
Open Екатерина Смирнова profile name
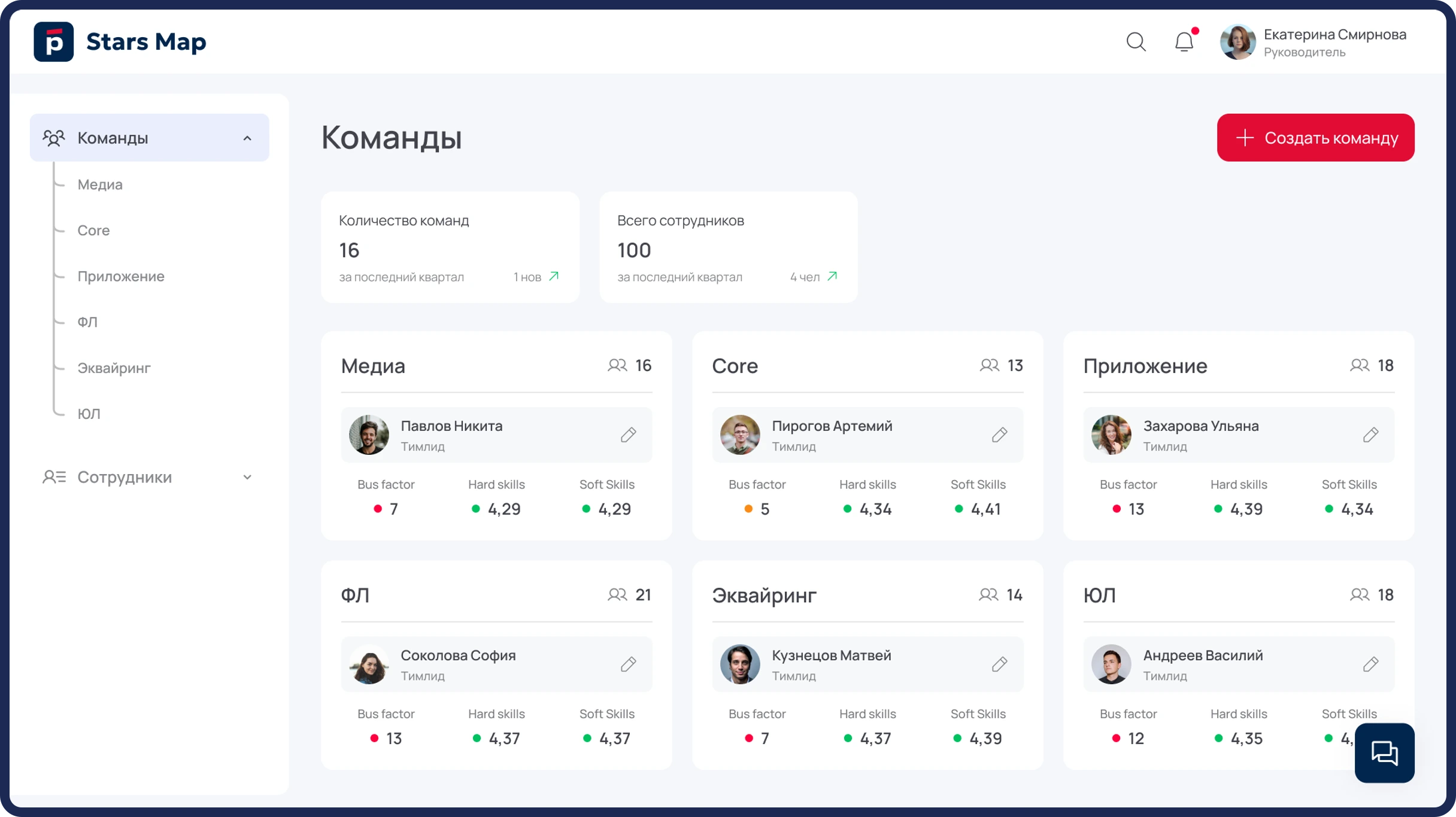(x=1334, y=35)
